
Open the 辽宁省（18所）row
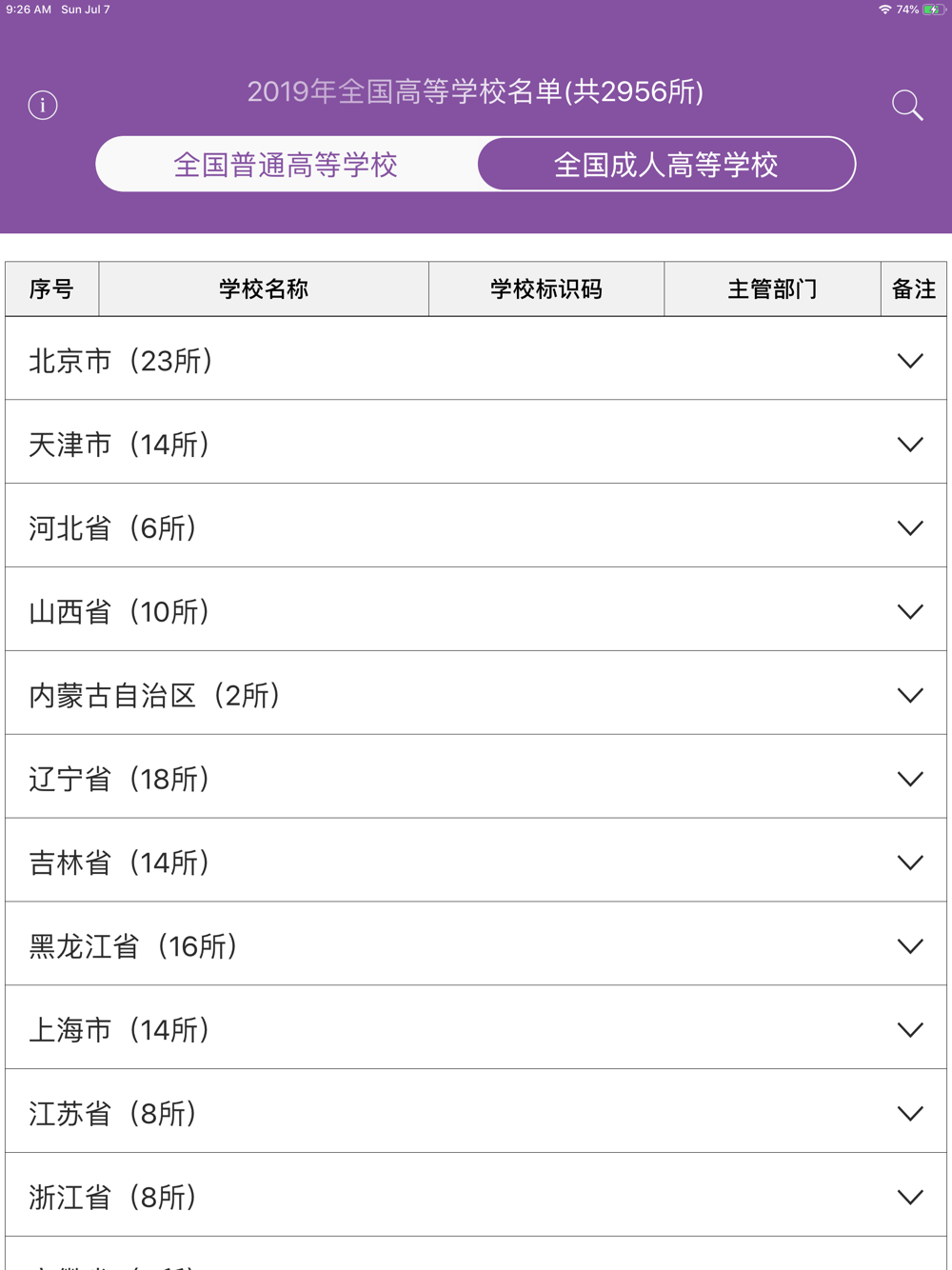click(476, 777)
